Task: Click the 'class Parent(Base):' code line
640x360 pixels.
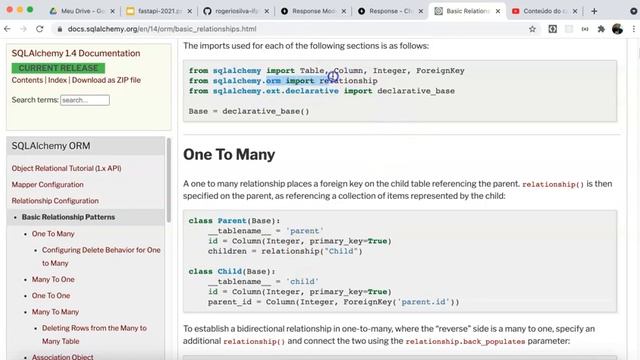Action: click(x=234, y=221)
